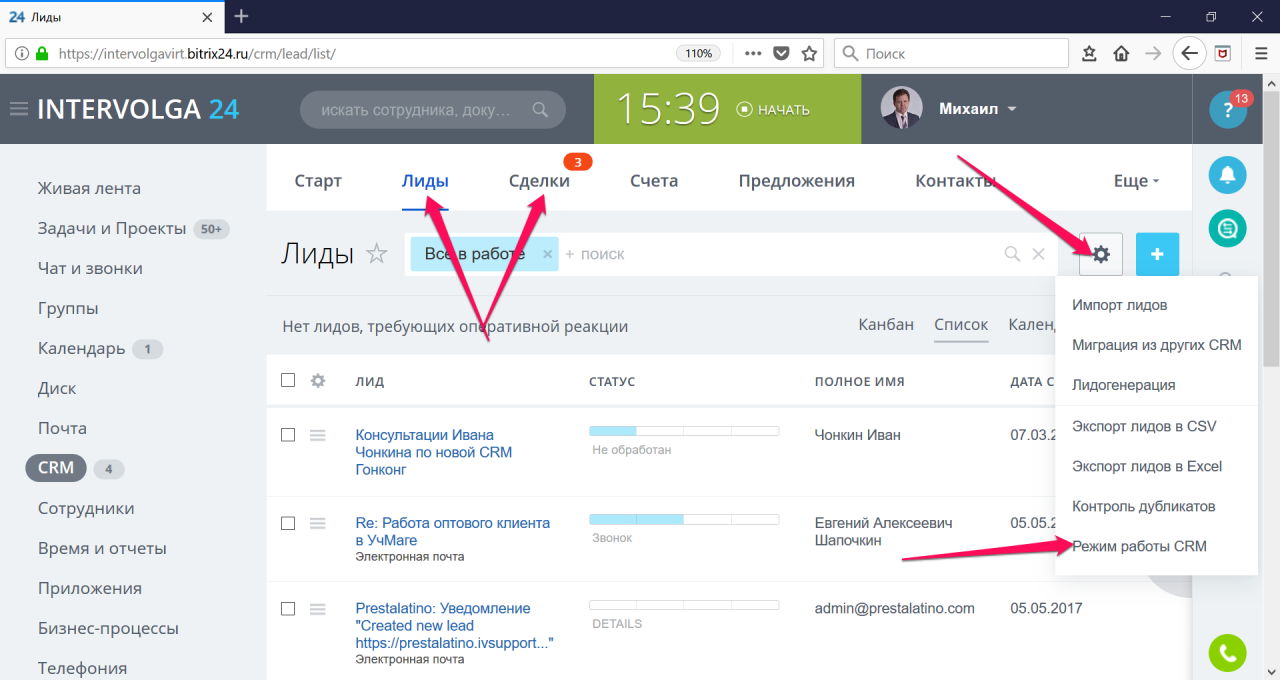Bookmark this page with the star icon
This screenshot has width=1280, height=680.
[x=809, y=53]
